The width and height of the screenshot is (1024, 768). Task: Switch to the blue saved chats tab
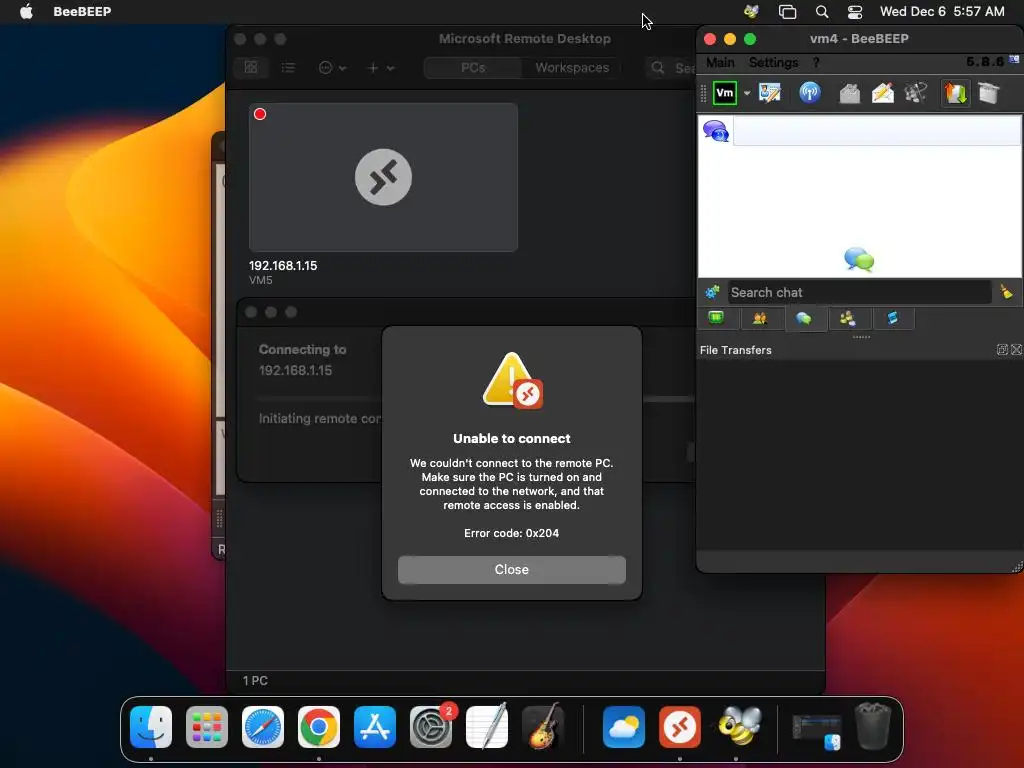point(892,319)
